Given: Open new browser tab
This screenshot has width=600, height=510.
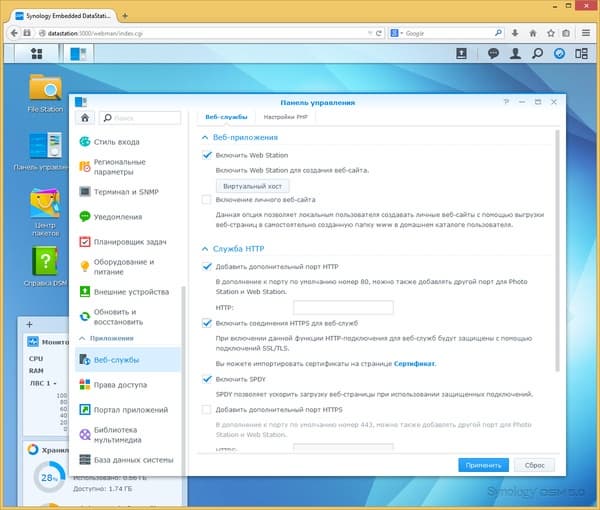Looking at the screenshot, I should [x=125, y=16].
